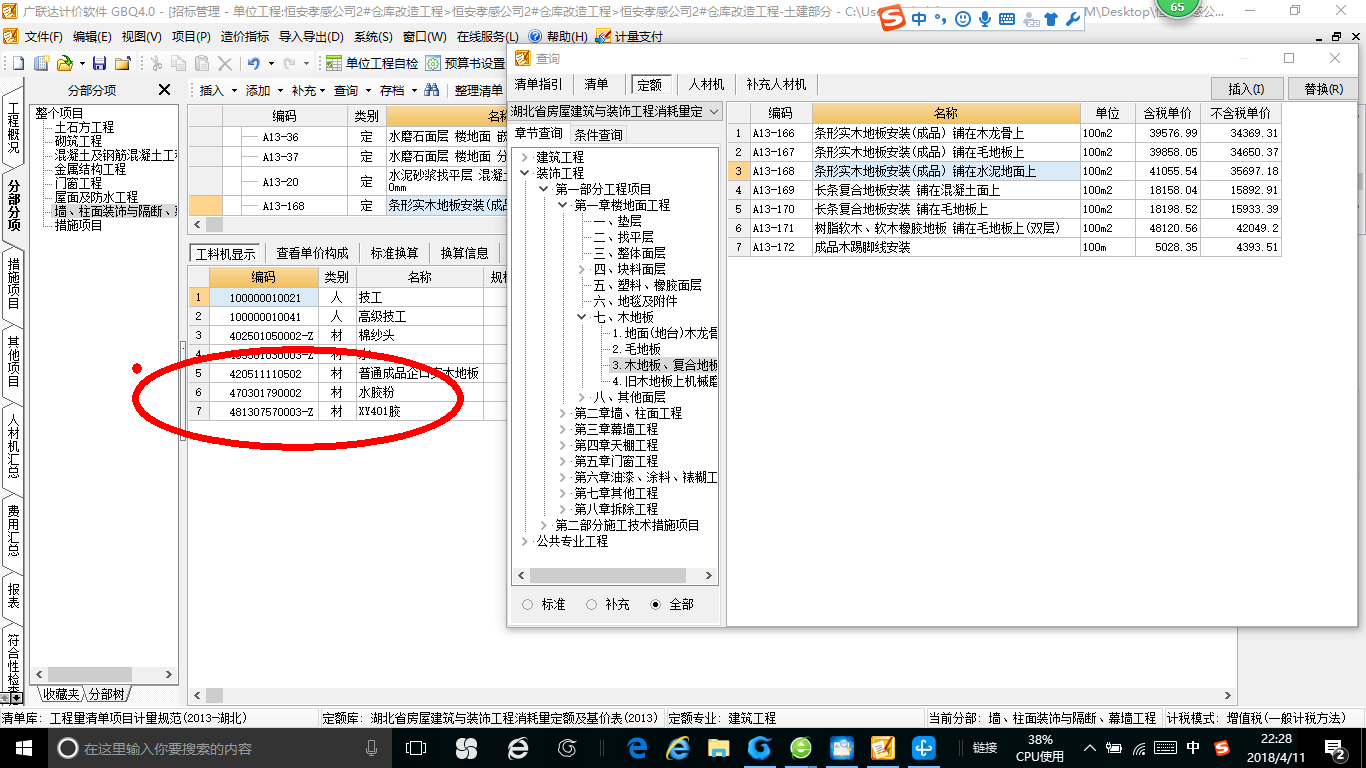Click the 插入(I) button
1366x768 pixels.
tap(1246, 89)
